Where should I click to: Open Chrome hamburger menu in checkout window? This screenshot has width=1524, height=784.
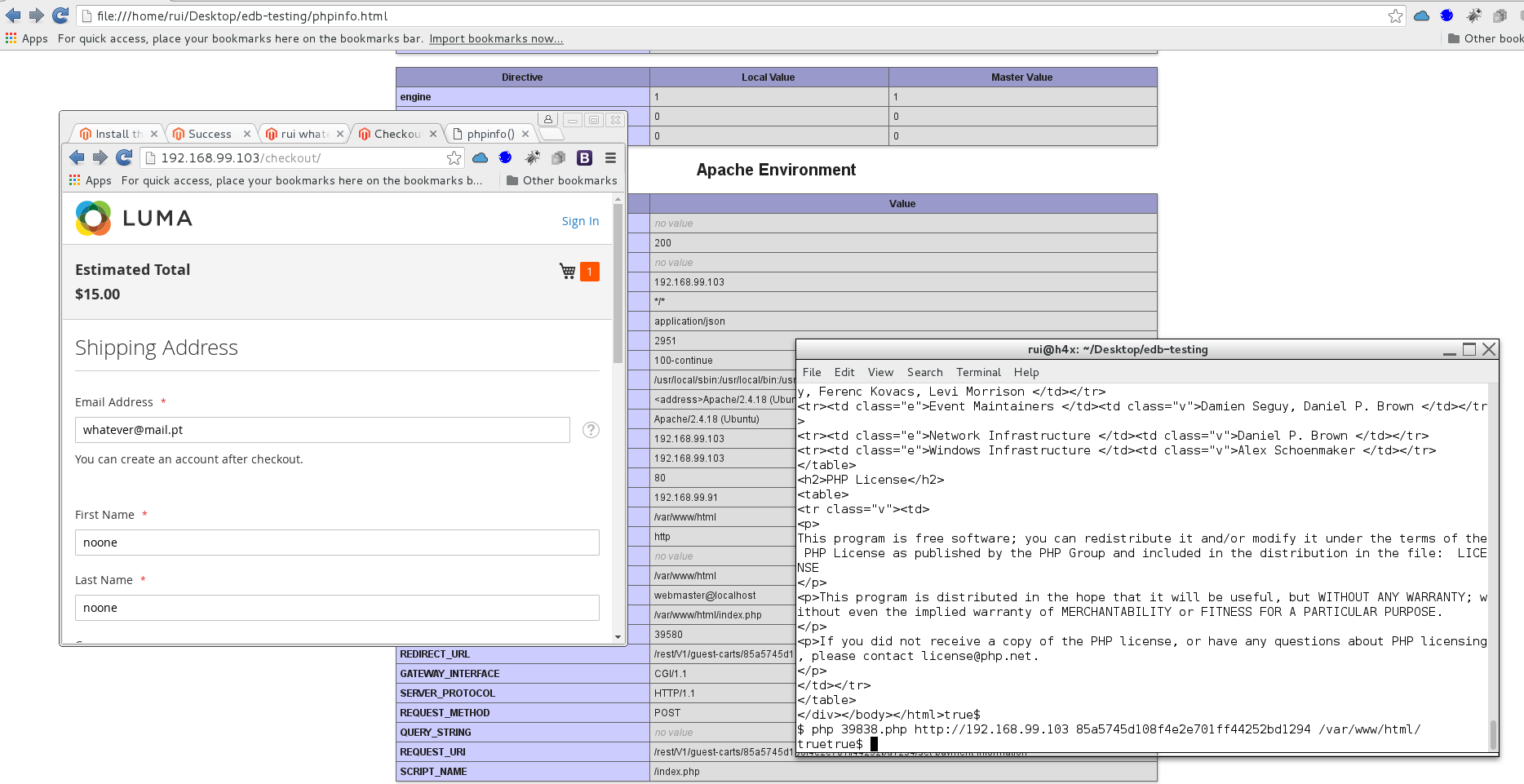pyautogui.click(x=610, y=157)
